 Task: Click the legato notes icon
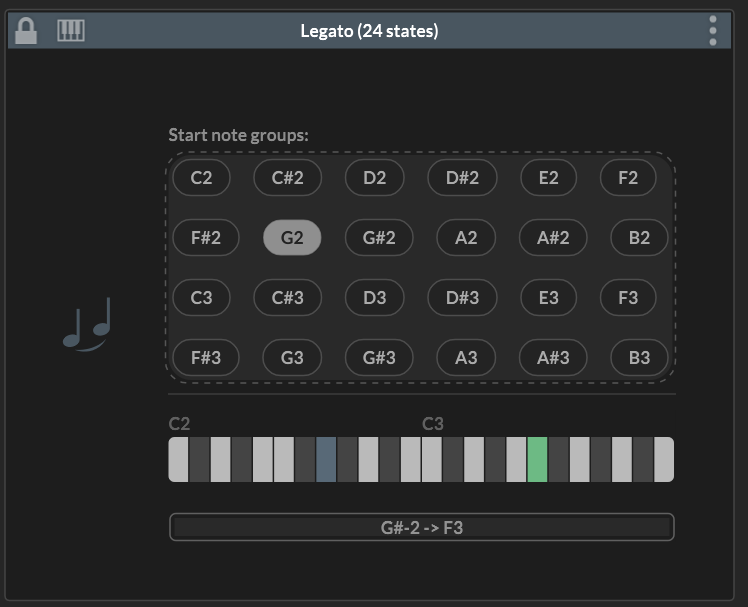tap(87, 324)
